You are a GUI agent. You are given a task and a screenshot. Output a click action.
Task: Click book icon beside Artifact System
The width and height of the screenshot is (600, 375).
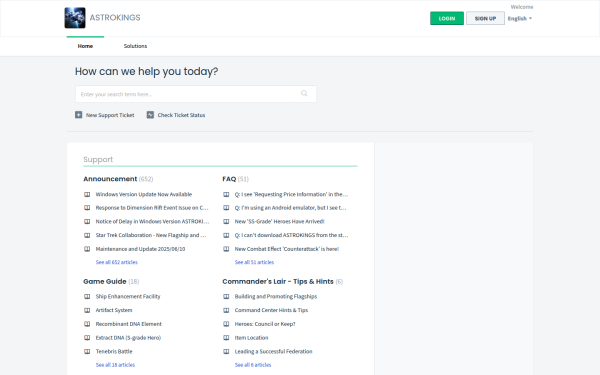pos(87,310)
